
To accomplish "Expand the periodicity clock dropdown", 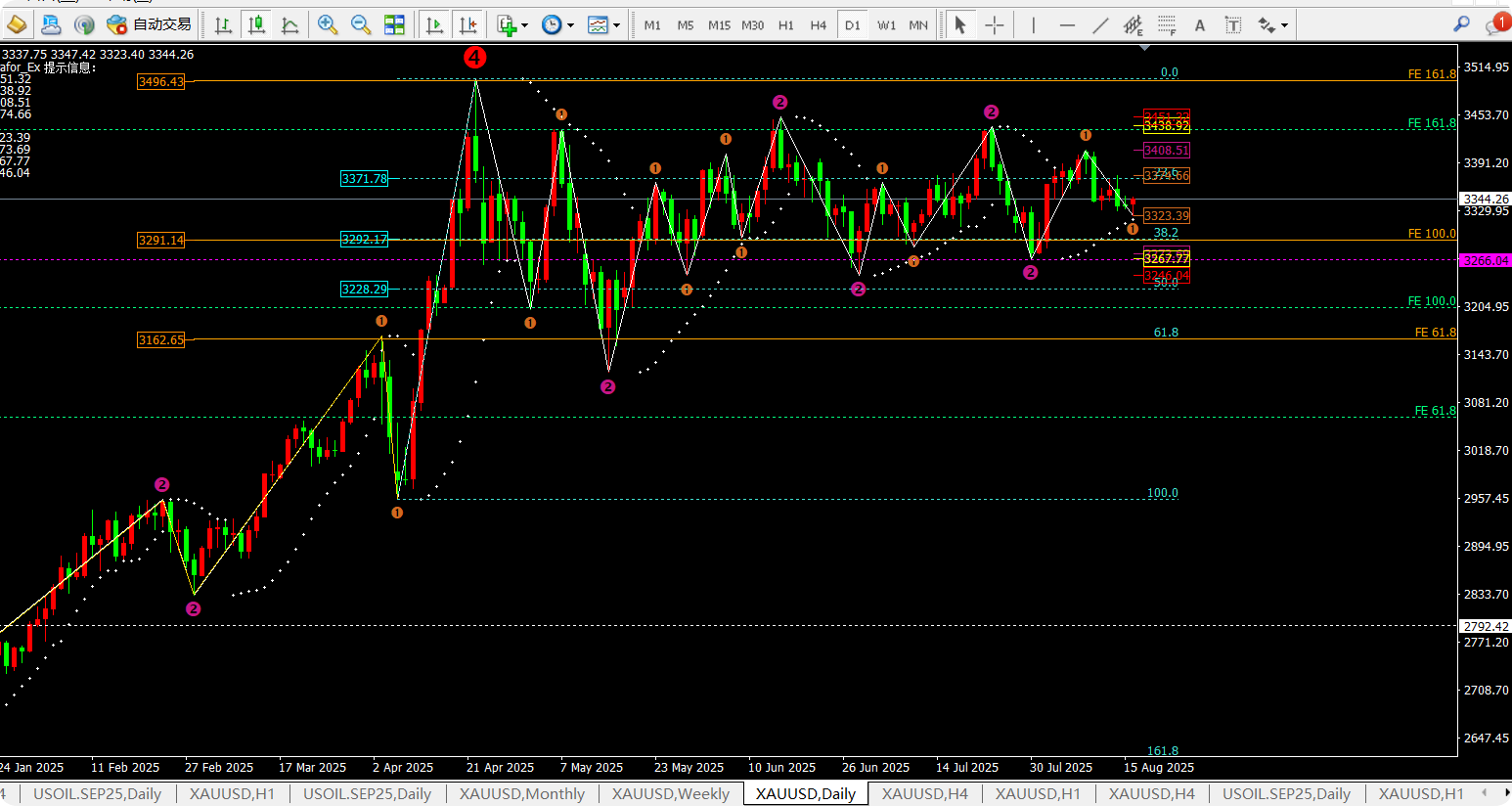I will click(570, 25).
